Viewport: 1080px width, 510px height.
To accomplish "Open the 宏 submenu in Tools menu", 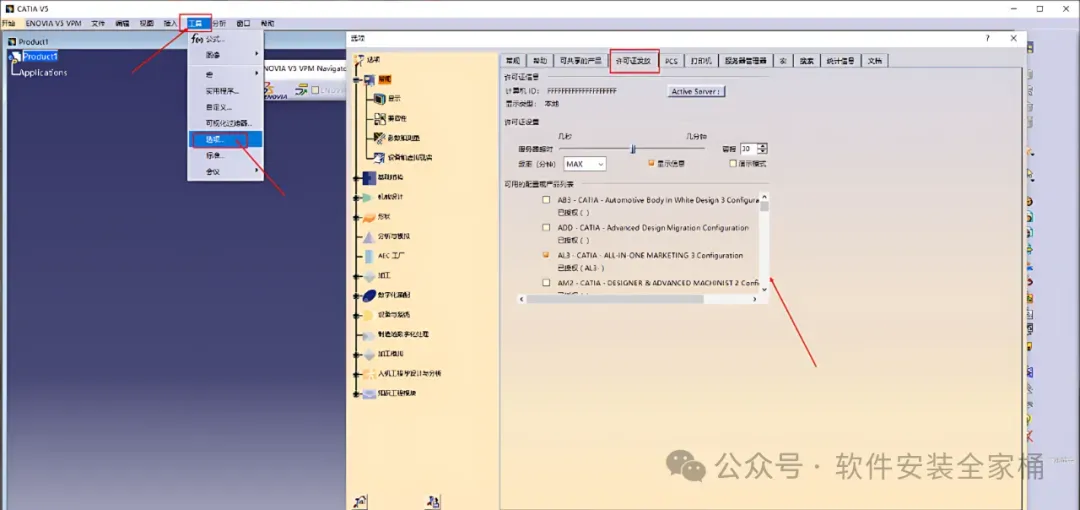I will [x=225, y=74].
